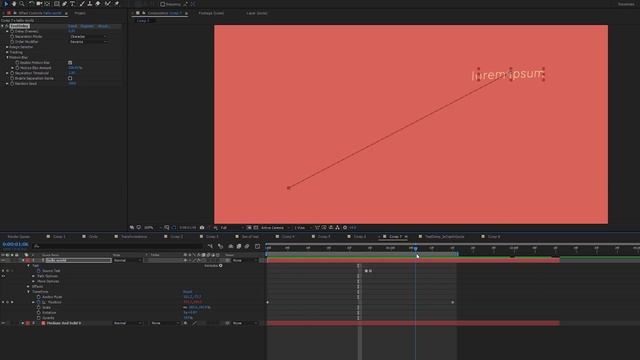Open the Render Queue tab

[x=19, y=237]
